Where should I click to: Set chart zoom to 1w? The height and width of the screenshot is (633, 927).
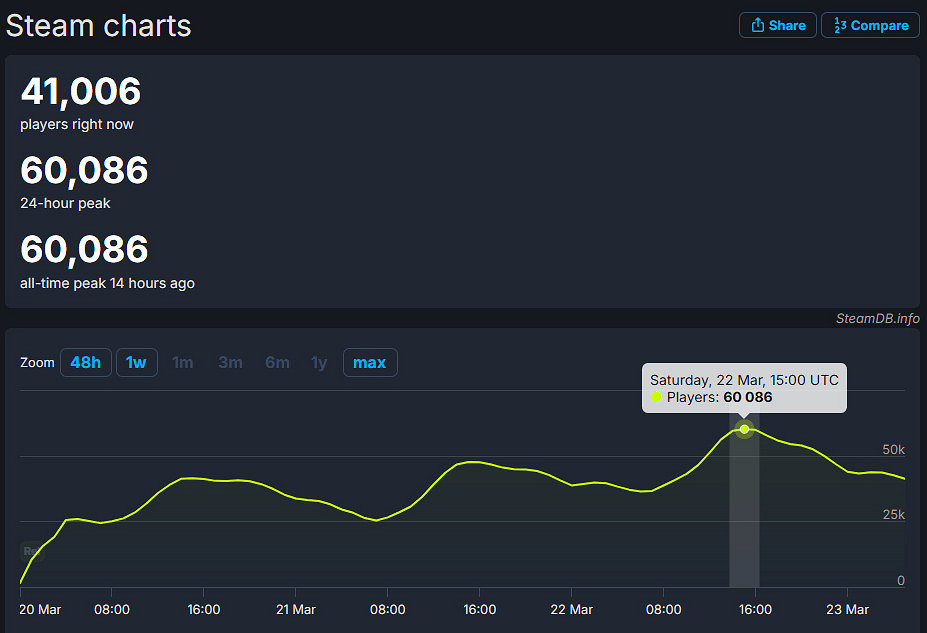[136, 362]
